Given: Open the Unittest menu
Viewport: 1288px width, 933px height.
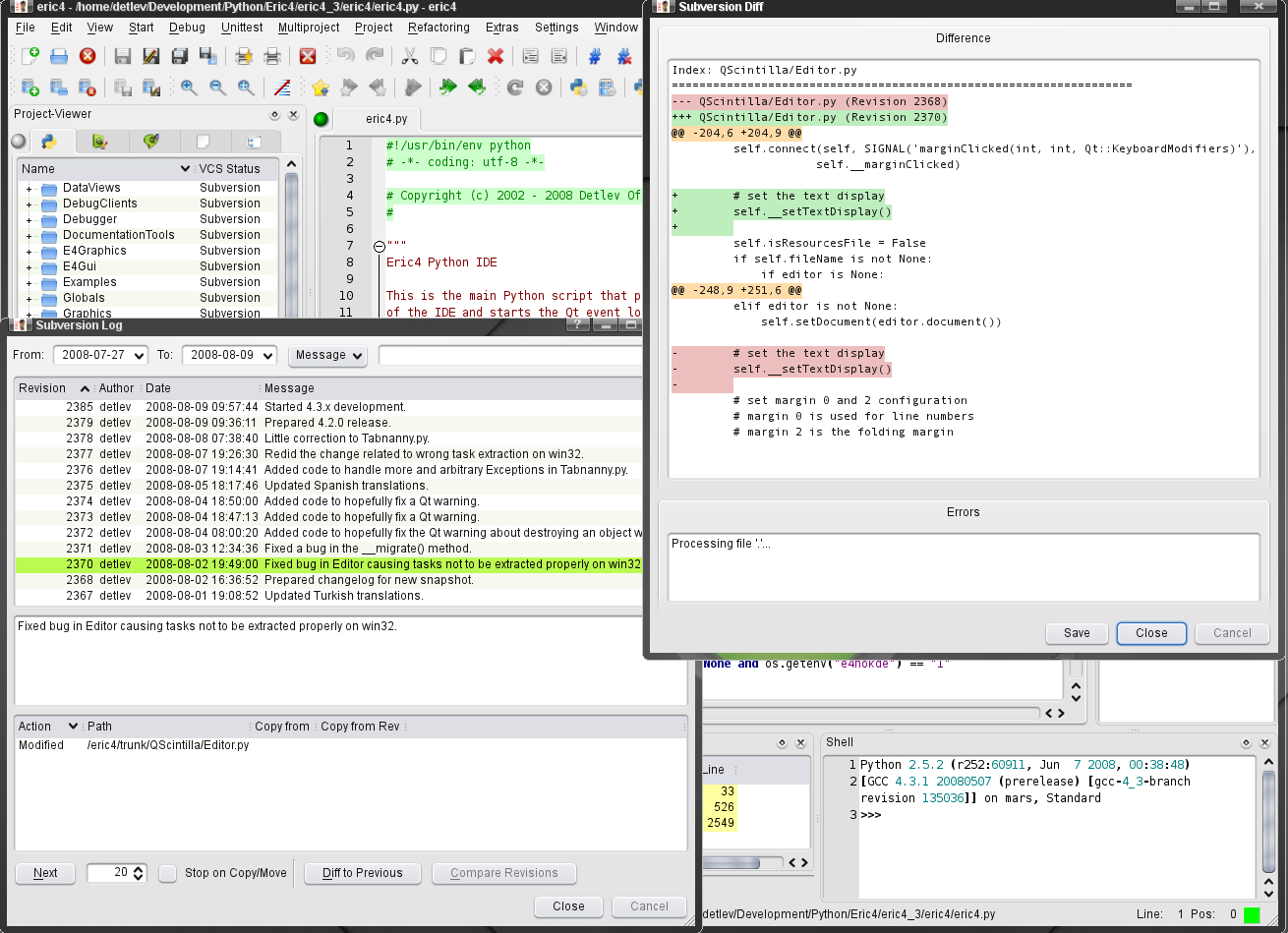Looking at the screenshot, I should (242, 28).
